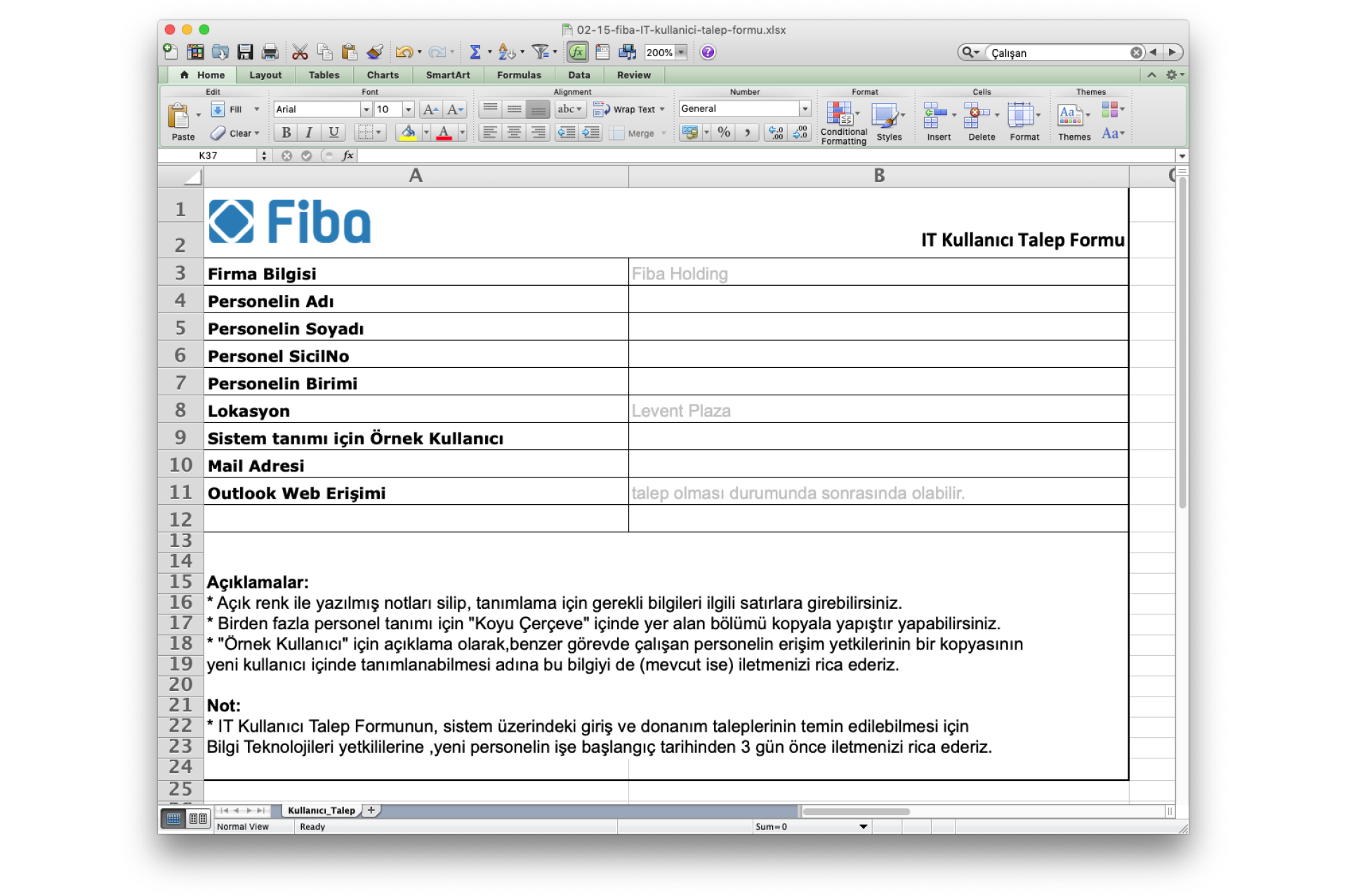Print the sheet using the printer icon
The height and width of the screenshot is (896, 1348).
click(270, 51)
